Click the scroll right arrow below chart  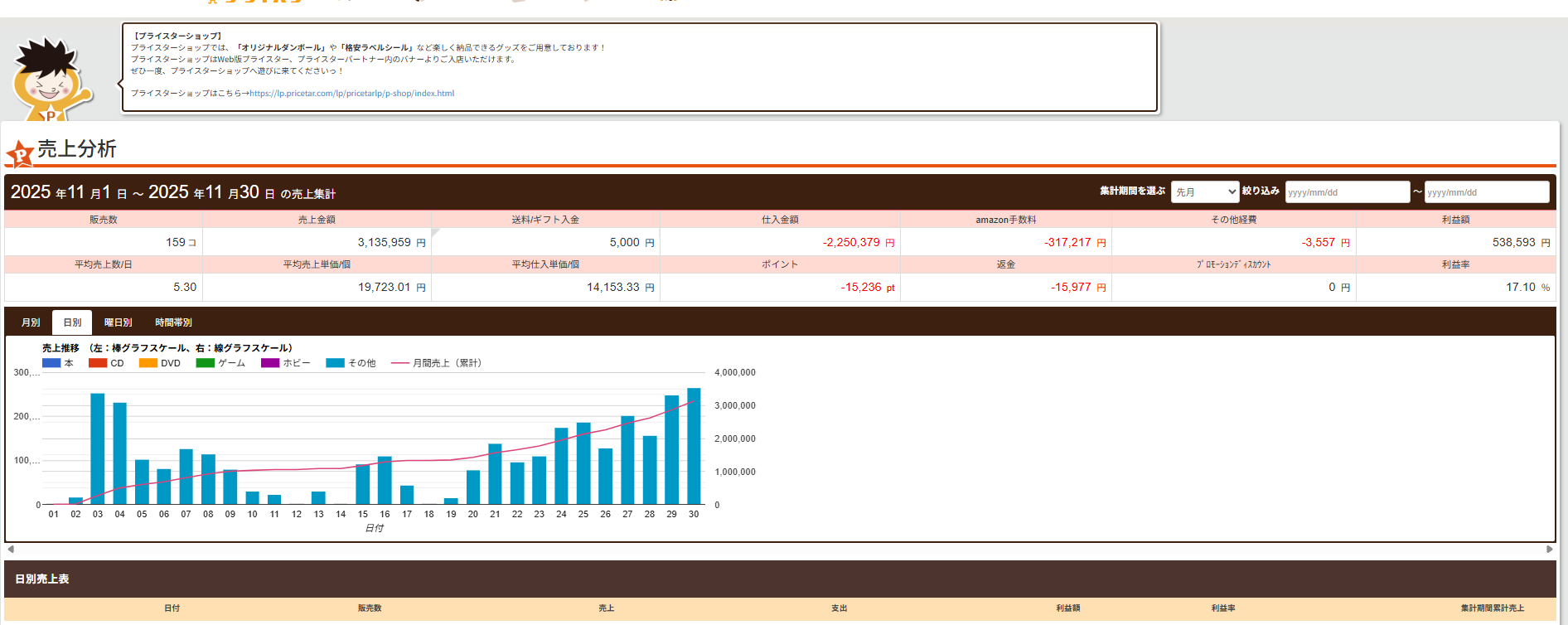[1549, 549]
